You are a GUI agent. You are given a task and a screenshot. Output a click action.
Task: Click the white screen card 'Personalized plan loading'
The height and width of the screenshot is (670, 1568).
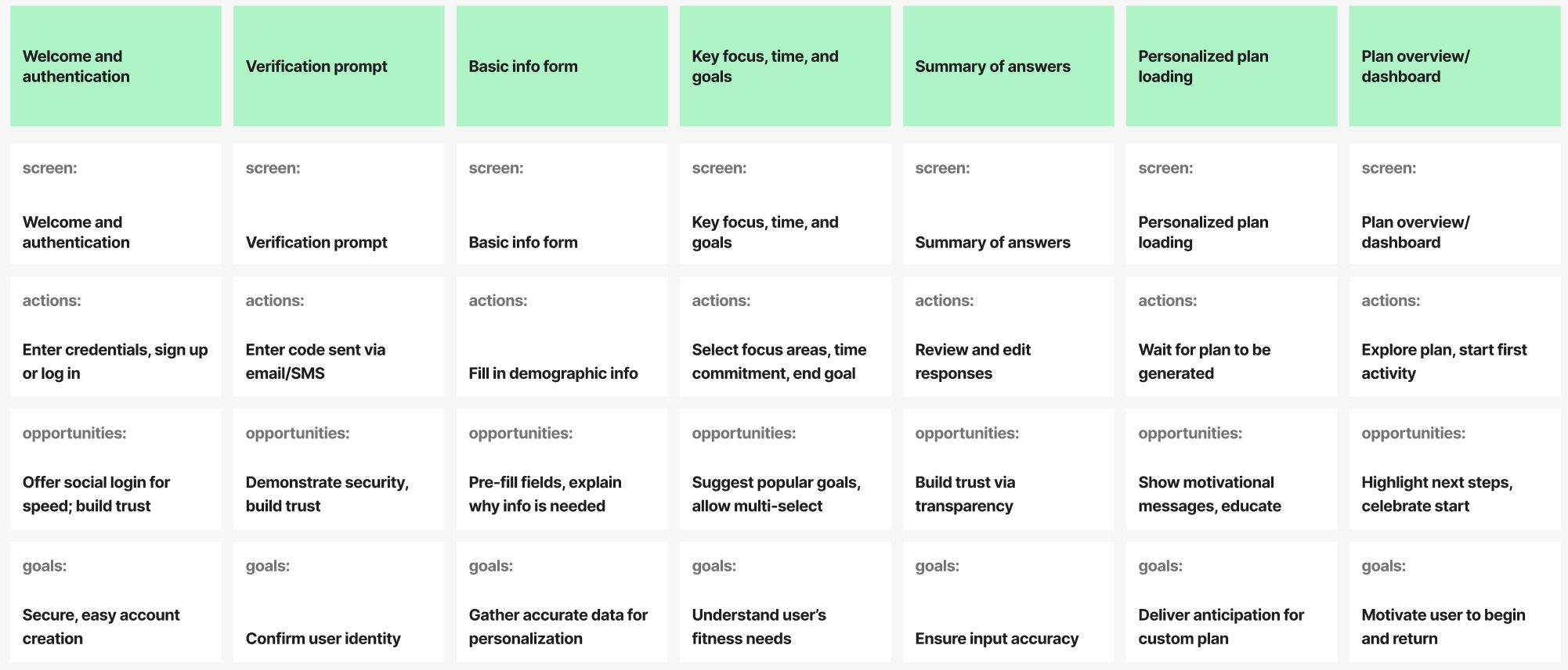[x=1231, y=204]
